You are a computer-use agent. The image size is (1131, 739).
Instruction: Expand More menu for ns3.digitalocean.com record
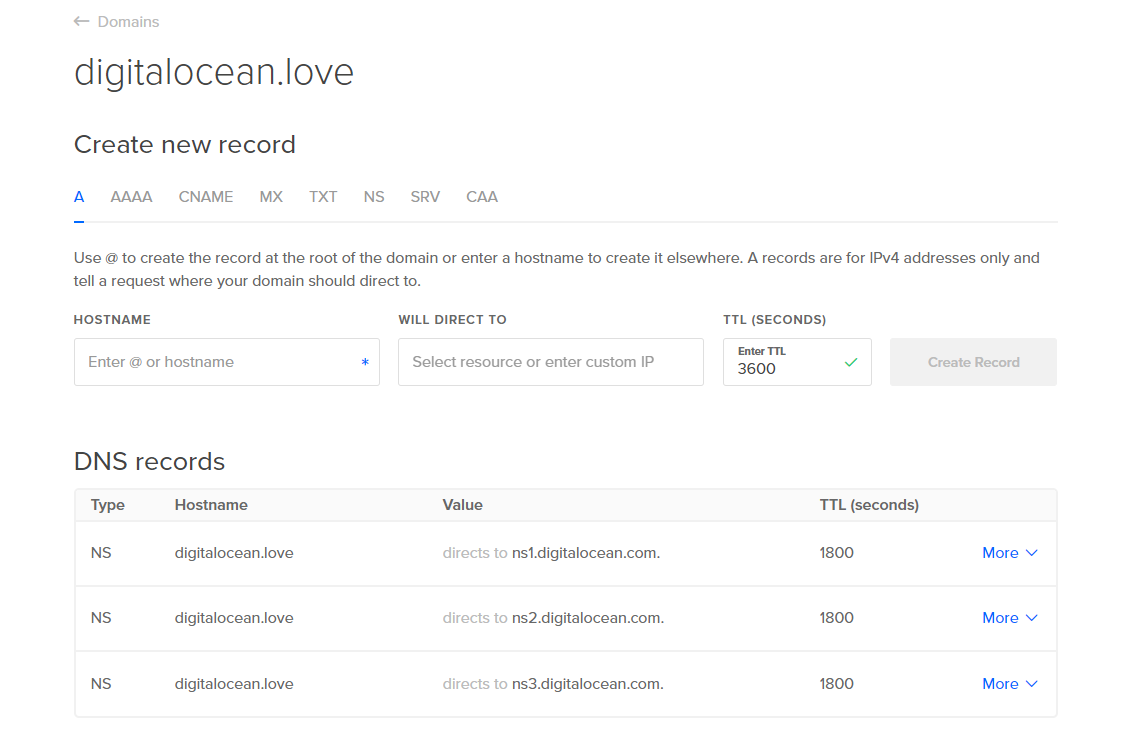pos(1010,684)
